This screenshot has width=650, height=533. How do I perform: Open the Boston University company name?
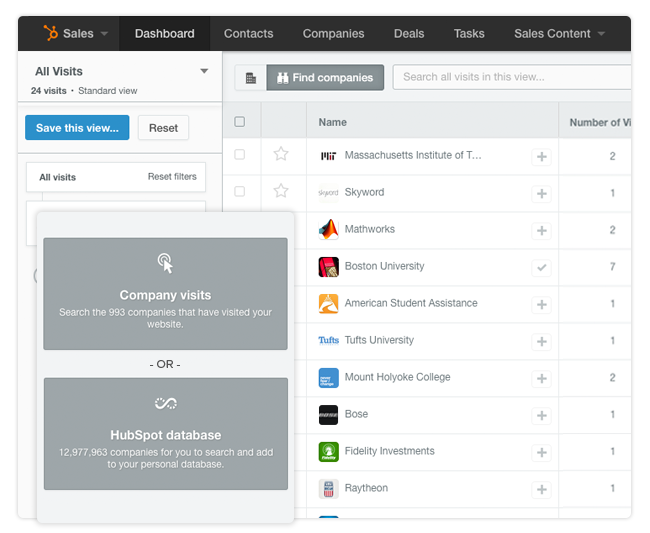tap(385, 266)
